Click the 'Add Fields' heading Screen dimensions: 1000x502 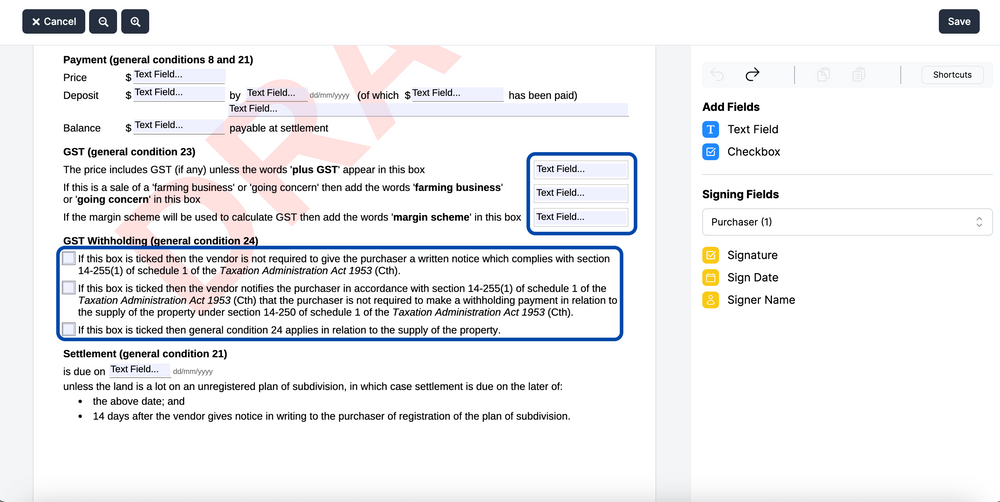[731, 107]
